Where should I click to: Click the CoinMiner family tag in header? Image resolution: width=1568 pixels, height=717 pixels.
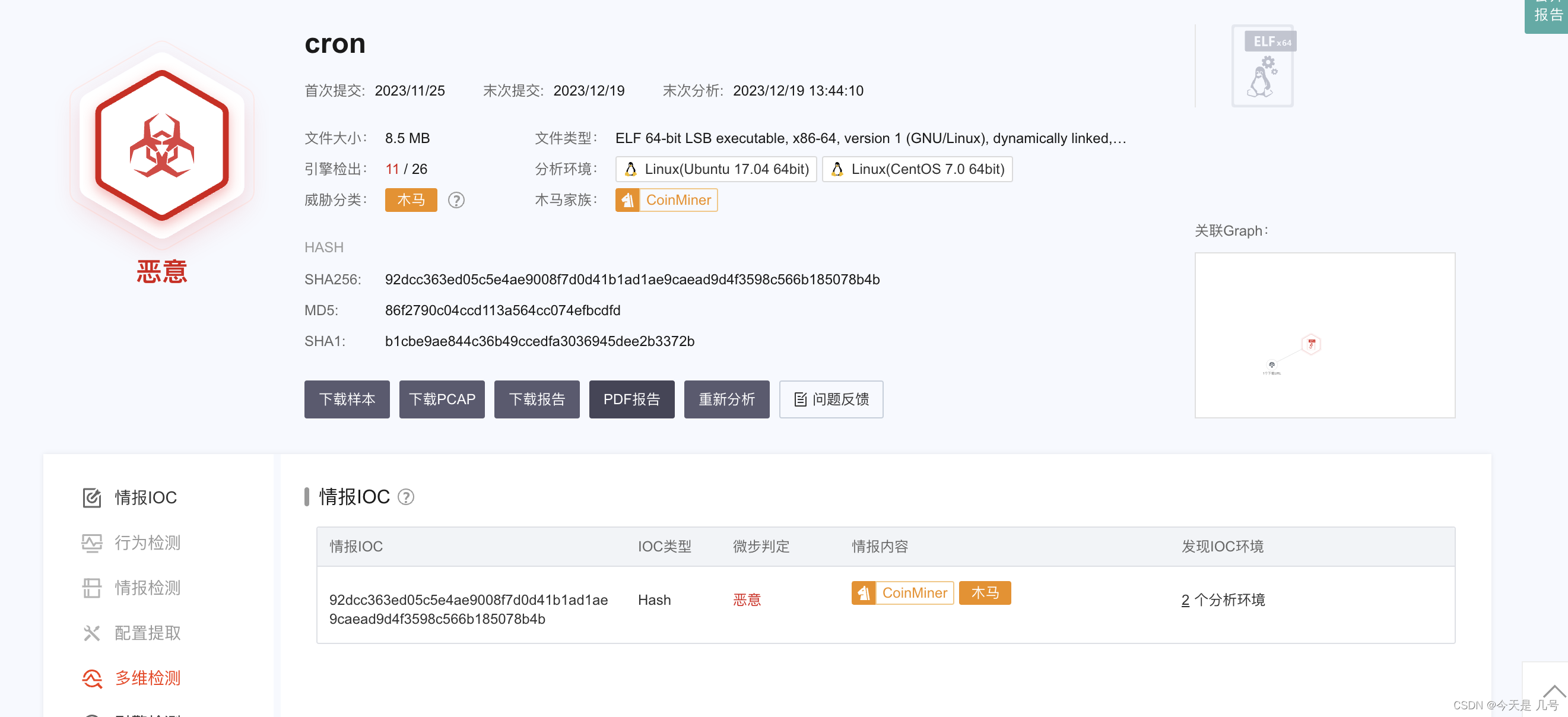[666, 200]
